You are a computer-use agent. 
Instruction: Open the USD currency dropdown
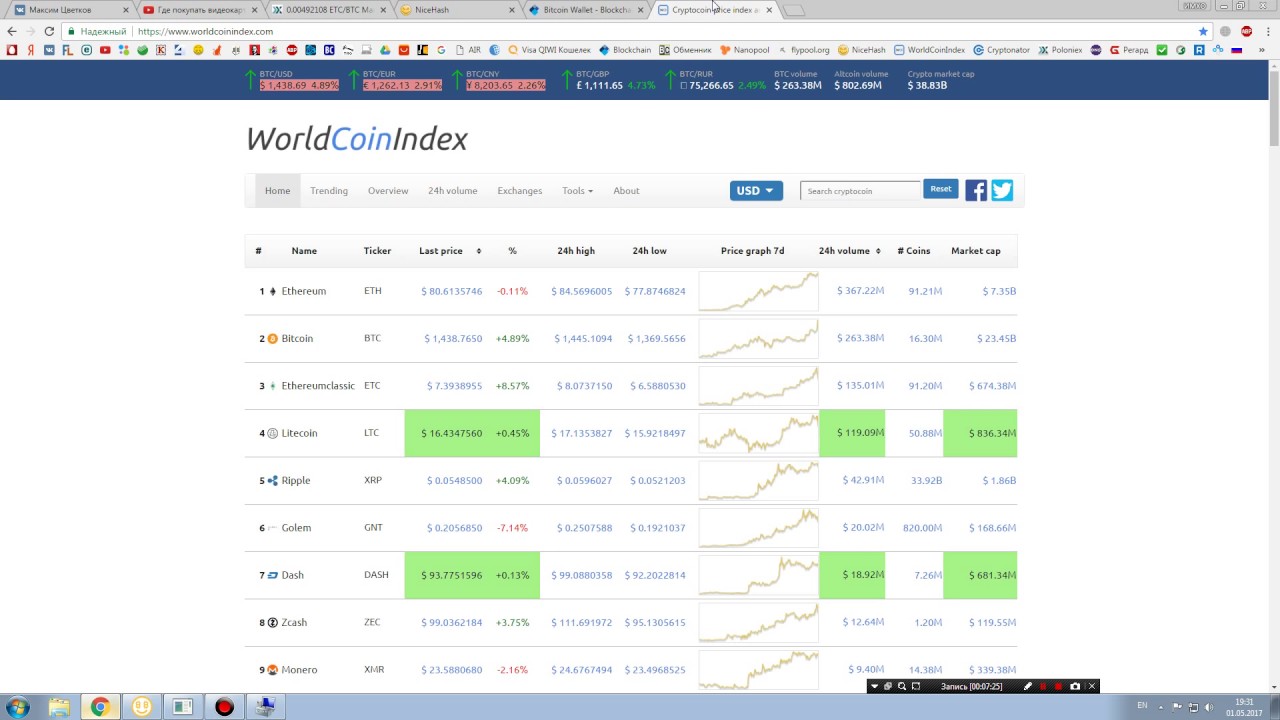click(x=756, y=191)
